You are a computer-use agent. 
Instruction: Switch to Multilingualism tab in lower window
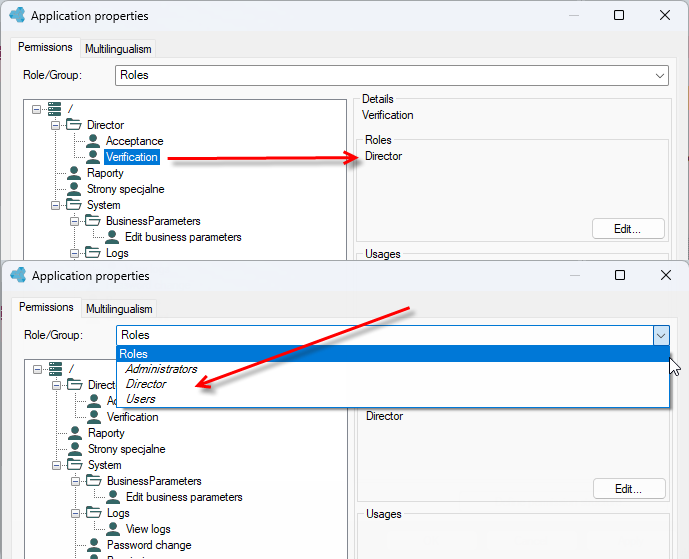click(x=119, y=309)
